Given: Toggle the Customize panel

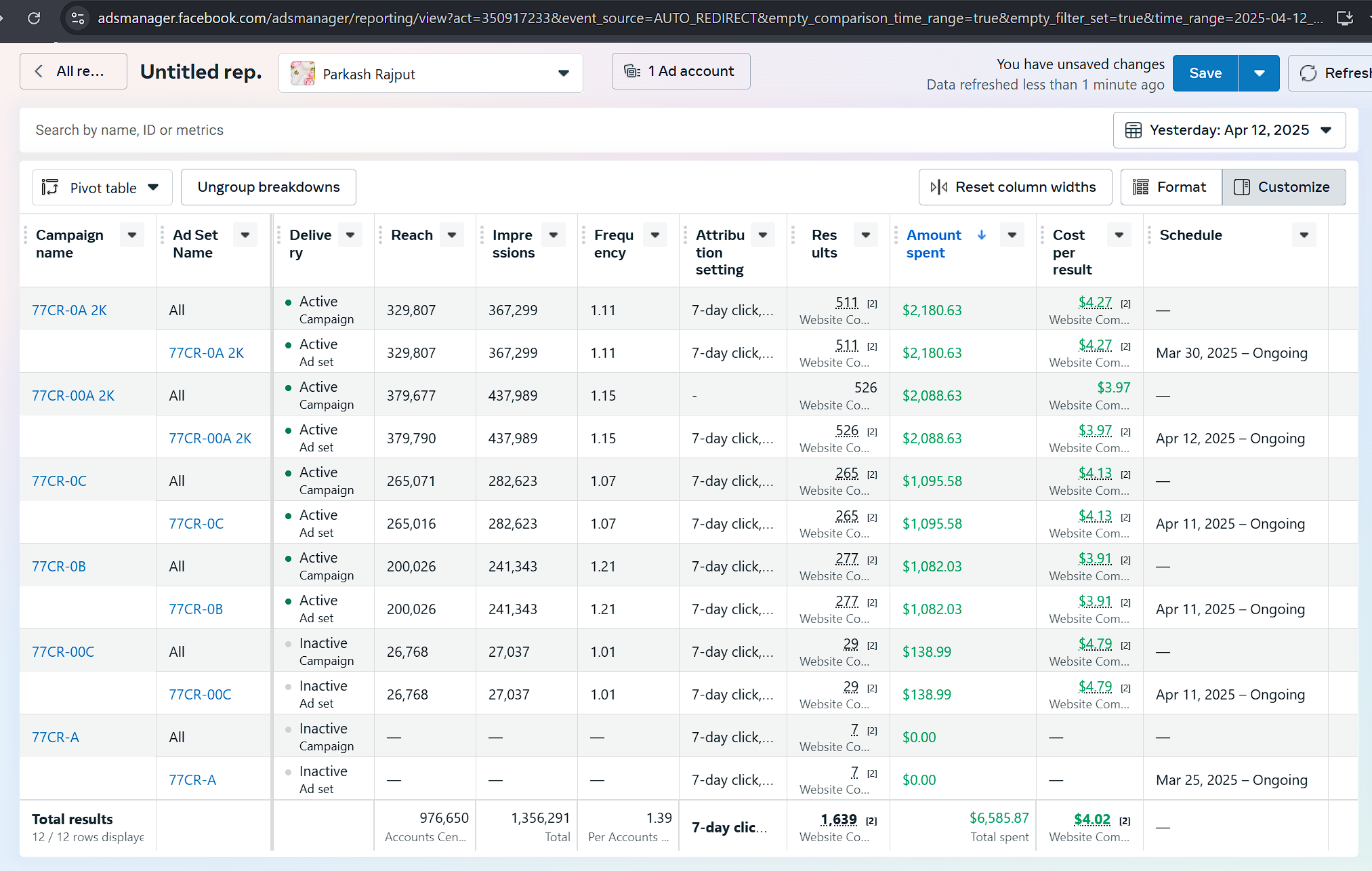Looking at the screenshot, I should (1283, 187).
